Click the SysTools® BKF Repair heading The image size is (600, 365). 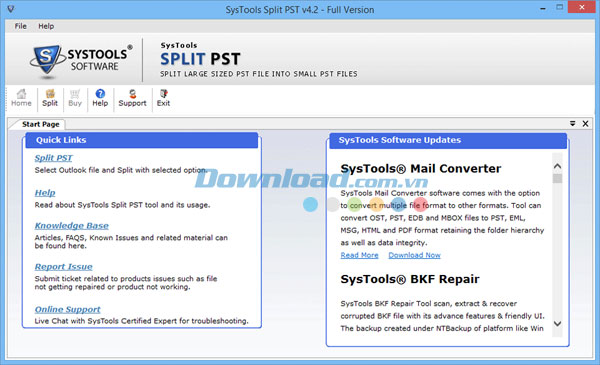[x=410, y=279]
